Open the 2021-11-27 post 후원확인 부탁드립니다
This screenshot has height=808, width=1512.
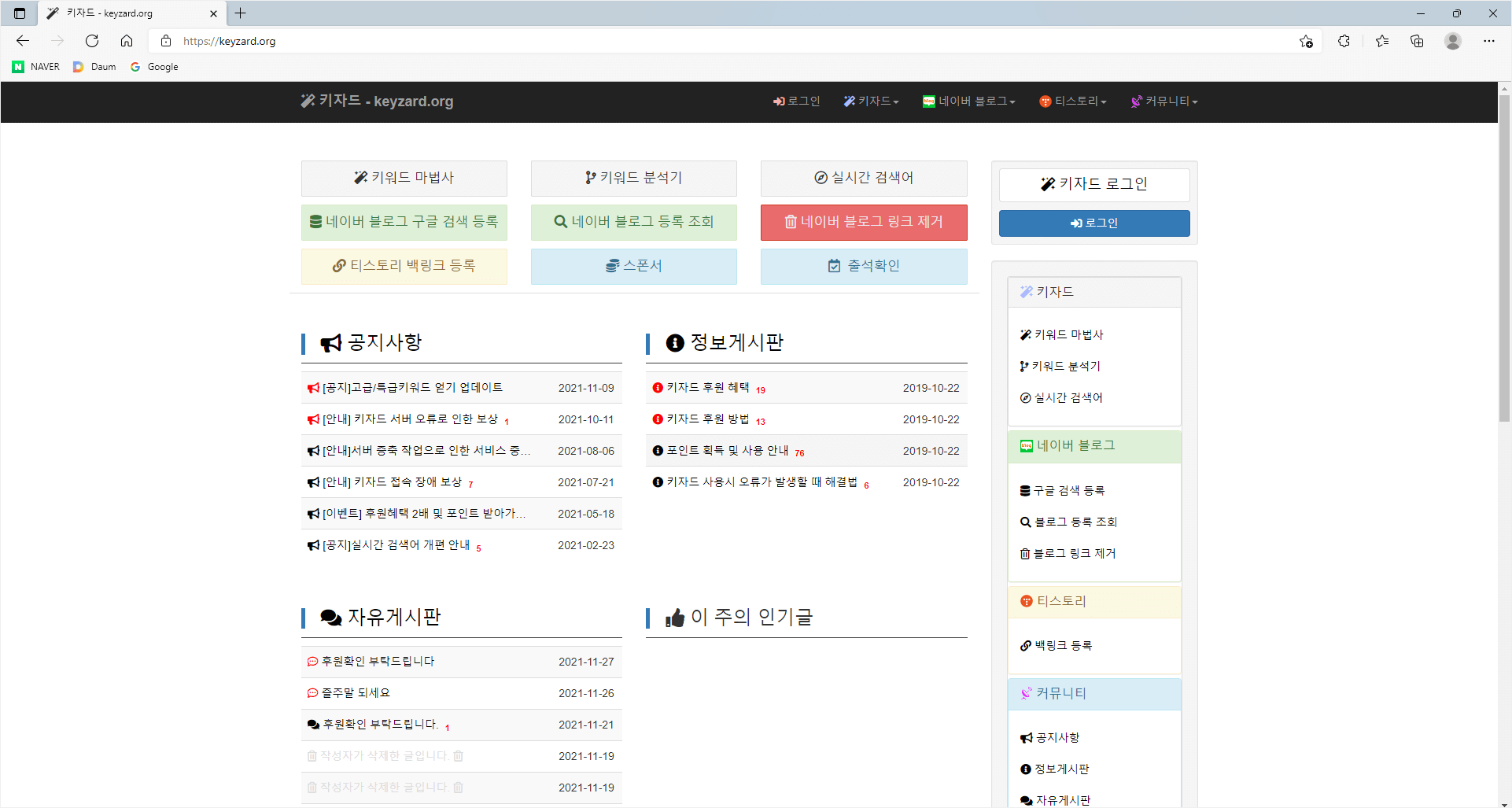click(x=378, y=662)
